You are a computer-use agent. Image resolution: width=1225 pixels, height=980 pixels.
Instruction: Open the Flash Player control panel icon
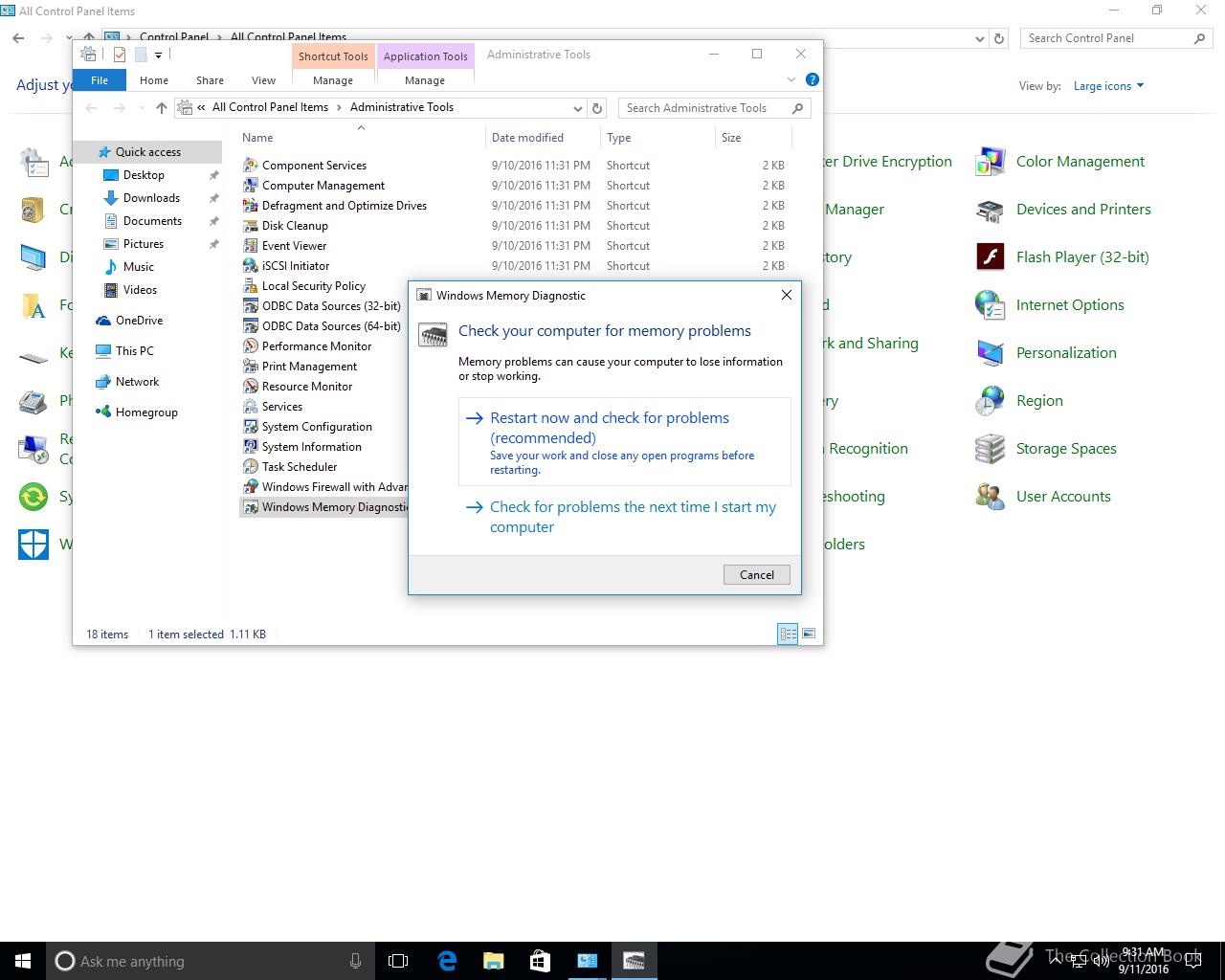tap(990, 257)
